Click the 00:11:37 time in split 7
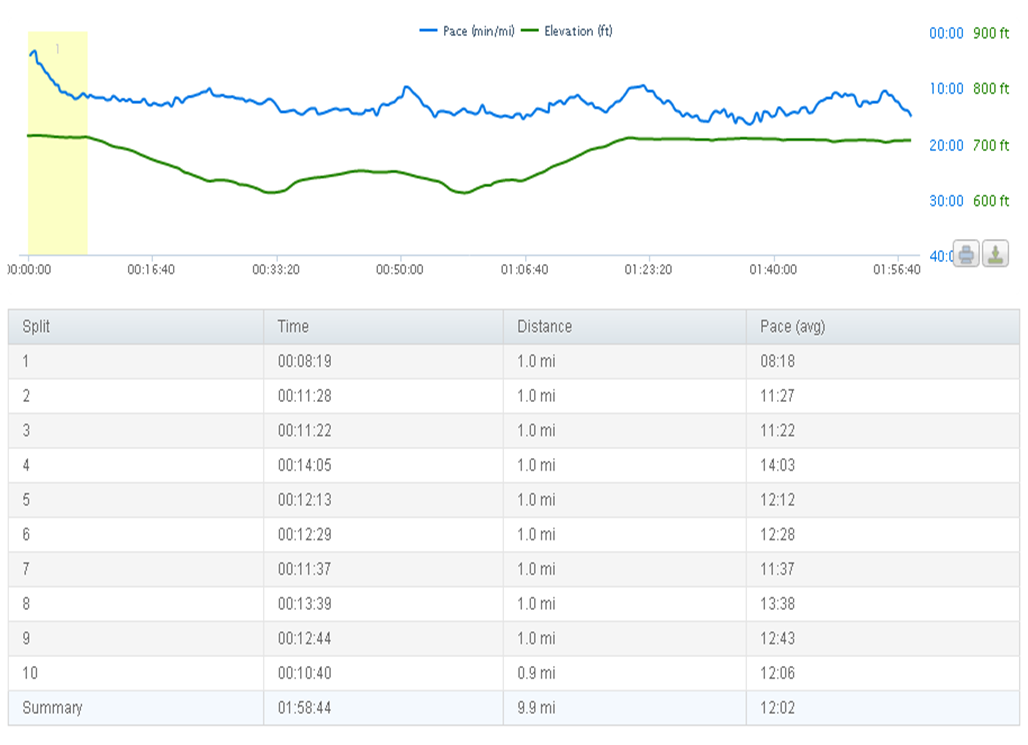Viewport: 1028px width, 745px height. pos(303,569)
